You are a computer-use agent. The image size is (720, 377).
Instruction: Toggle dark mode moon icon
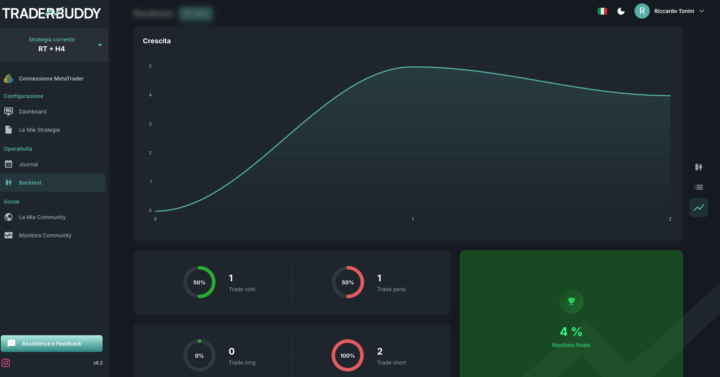click(x=621, y=11)
